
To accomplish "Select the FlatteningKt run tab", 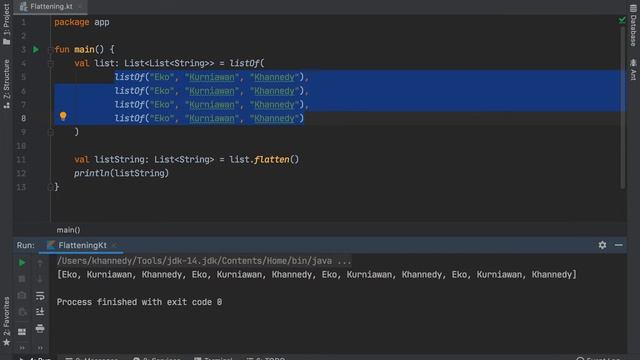I will pos(82,245).
